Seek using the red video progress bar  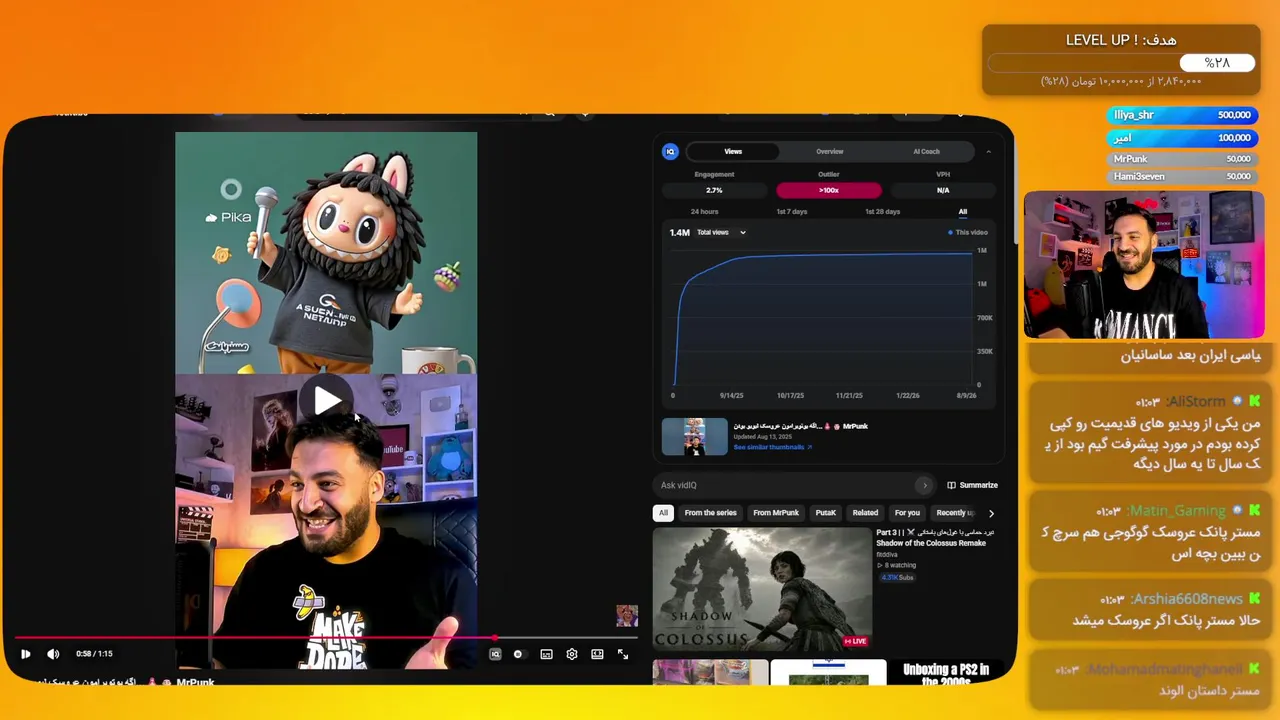(326, 637)
